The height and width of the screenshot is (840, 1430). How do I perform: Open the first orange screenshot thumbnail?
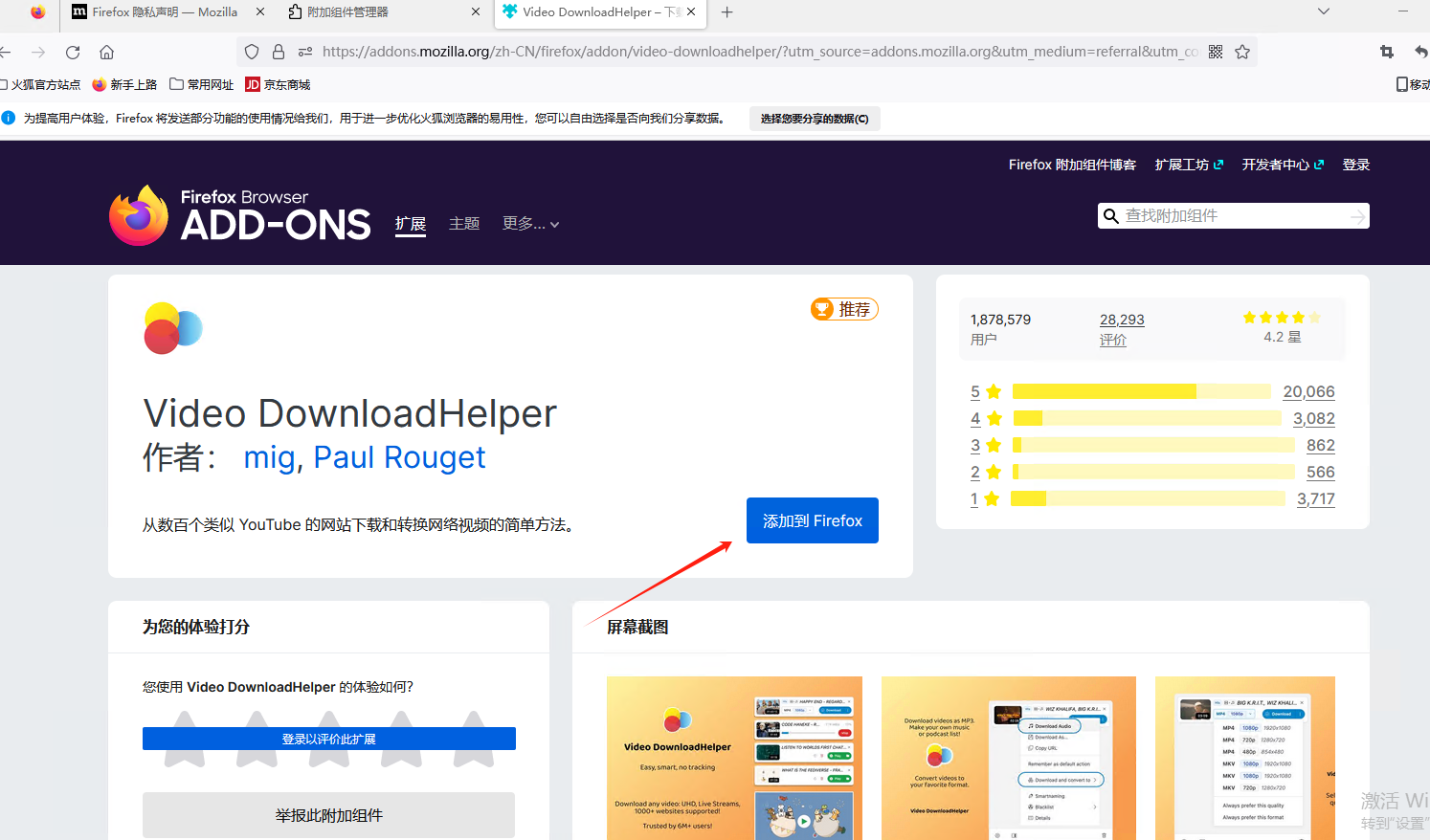pos(734,758)
